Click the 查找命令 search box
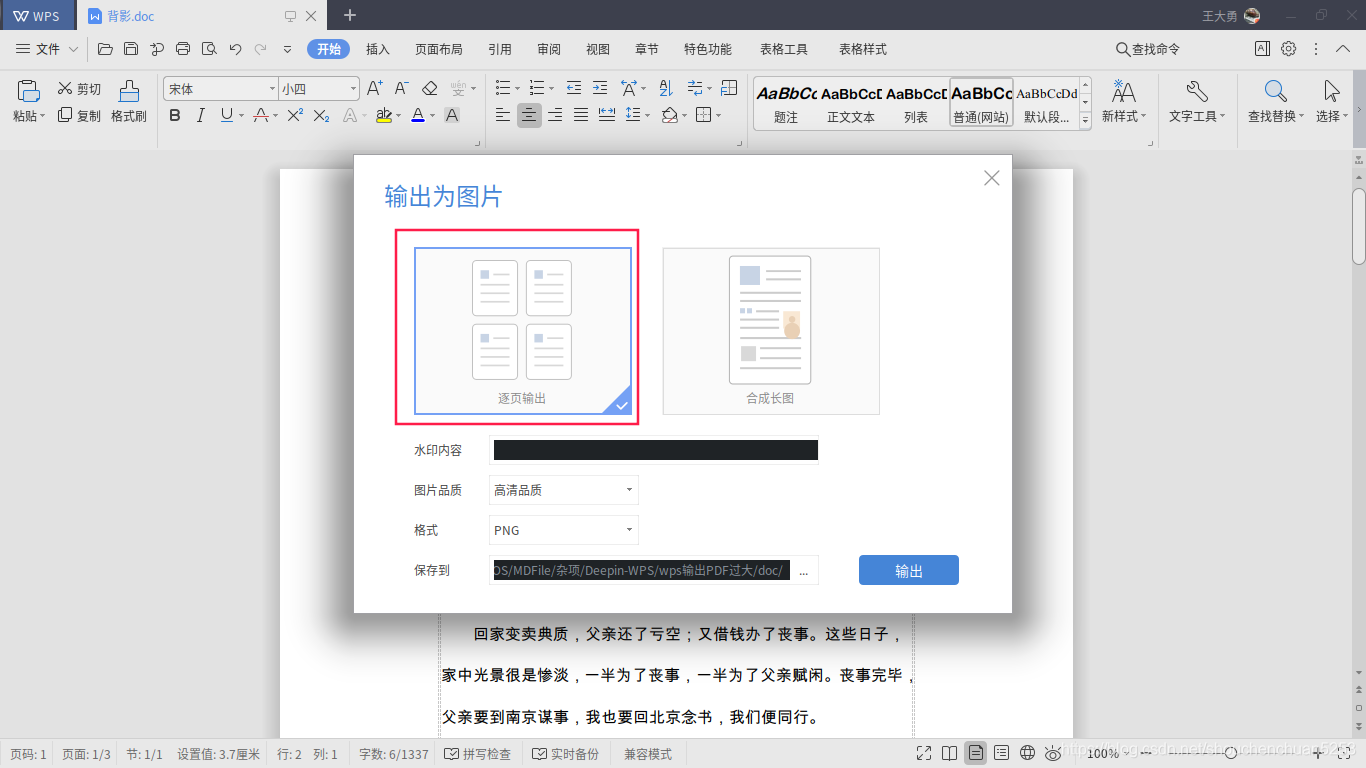The image size is (1366, 768). coord(1147,49)
